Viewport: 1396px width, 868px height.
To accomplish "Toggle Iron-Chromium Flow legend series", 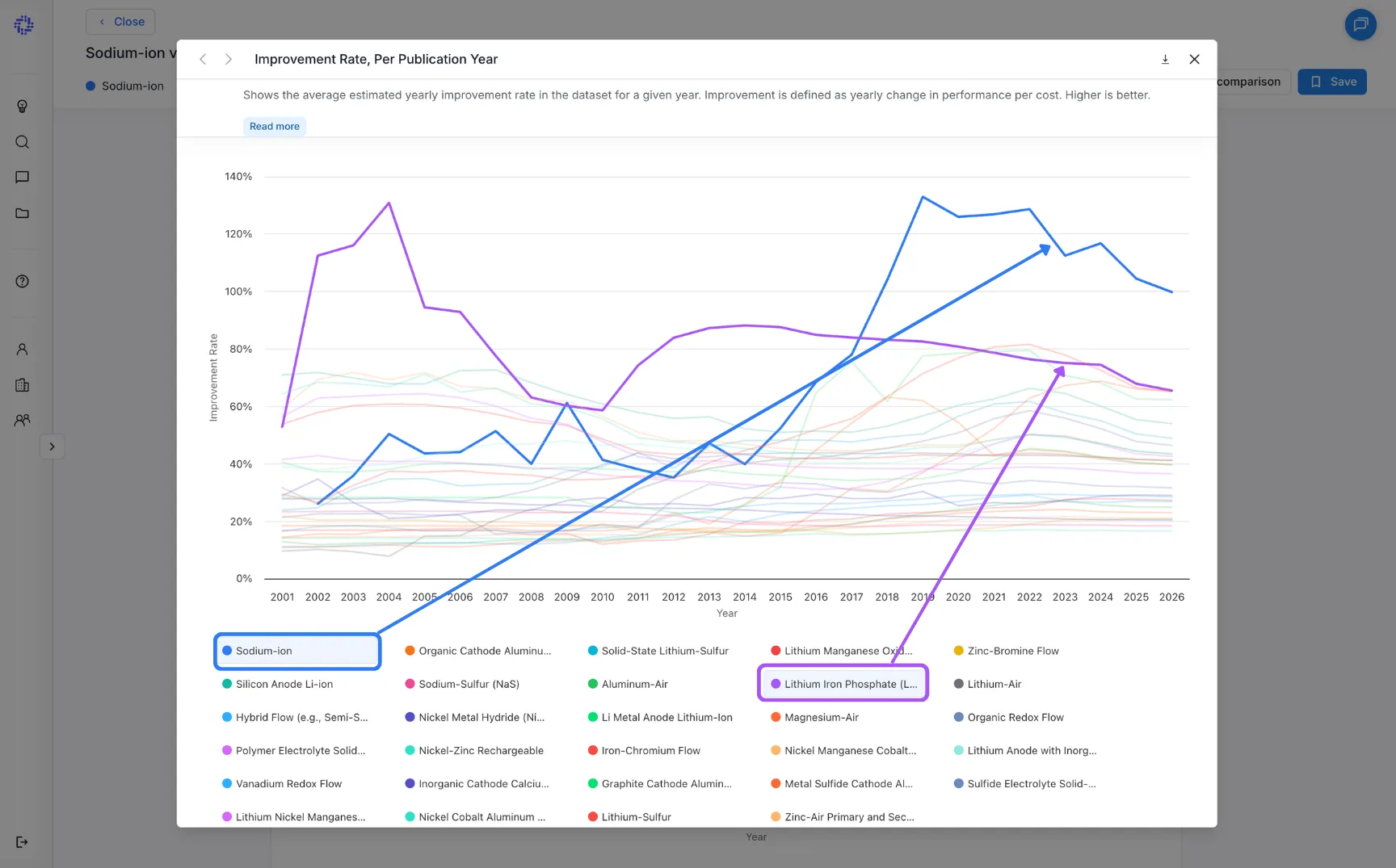I will [644, 750].
